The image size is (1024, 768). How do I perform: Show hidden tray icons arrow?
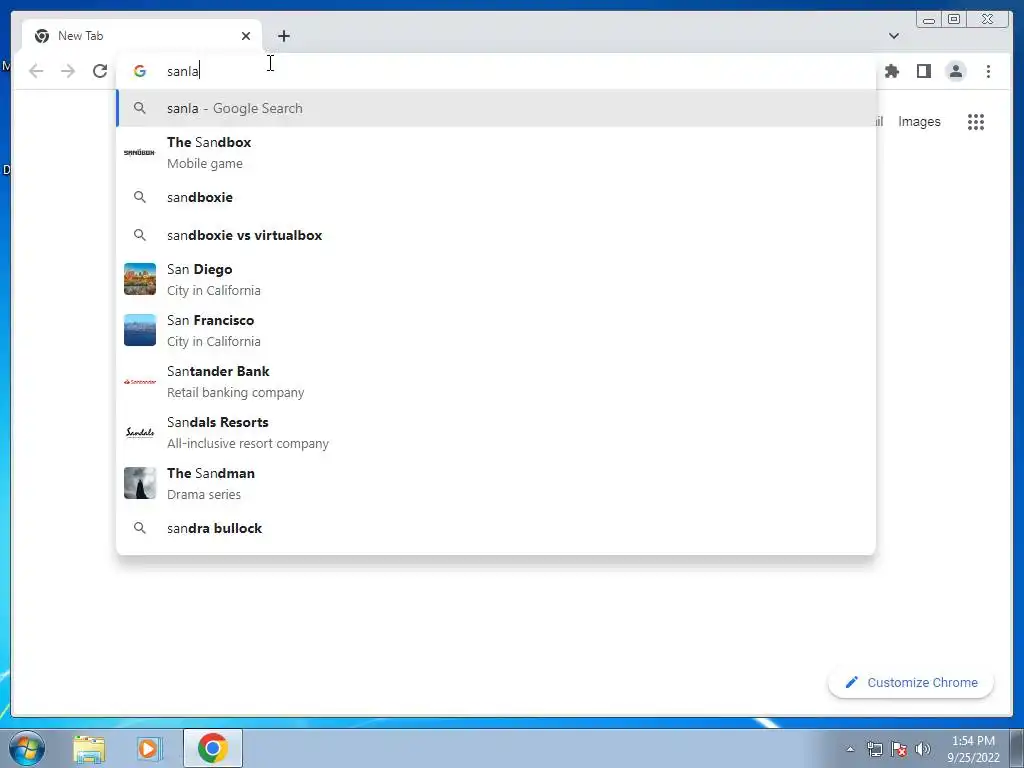coord(850,749)
